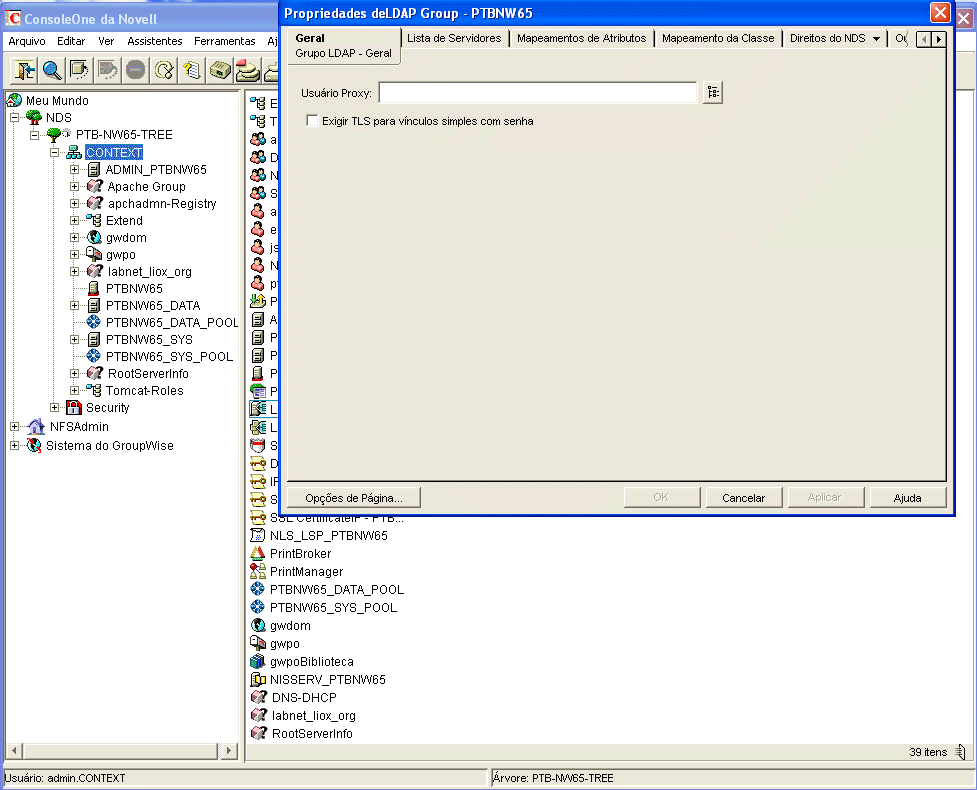Click the Ajuda button

pos(907,498)
